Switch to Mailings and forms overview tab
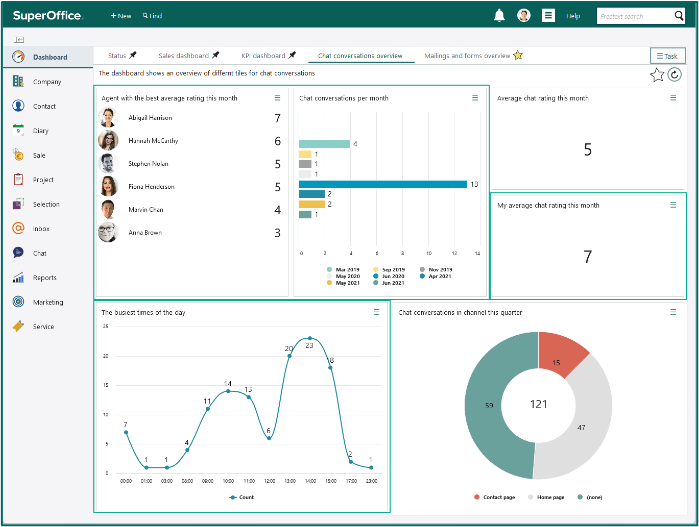 click(x=473, y=55)
